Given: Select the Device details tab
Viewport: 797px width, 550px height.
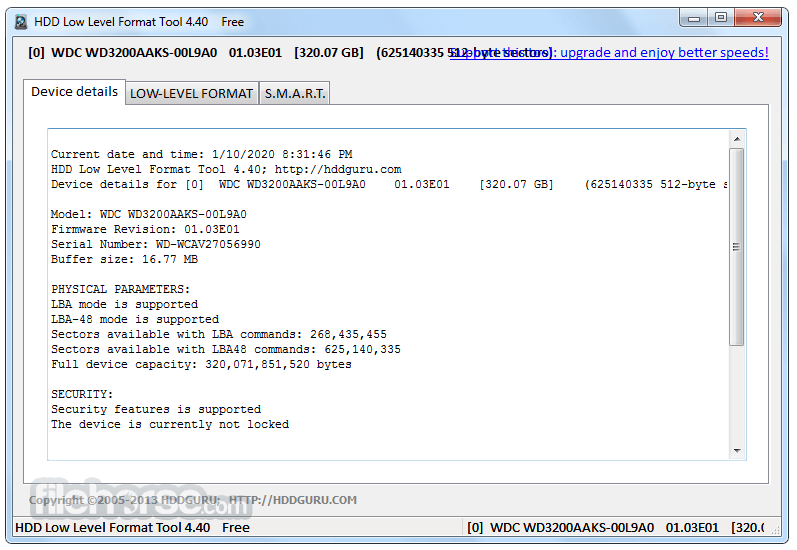Looking at the screenshot, I should tap(74, 92).
